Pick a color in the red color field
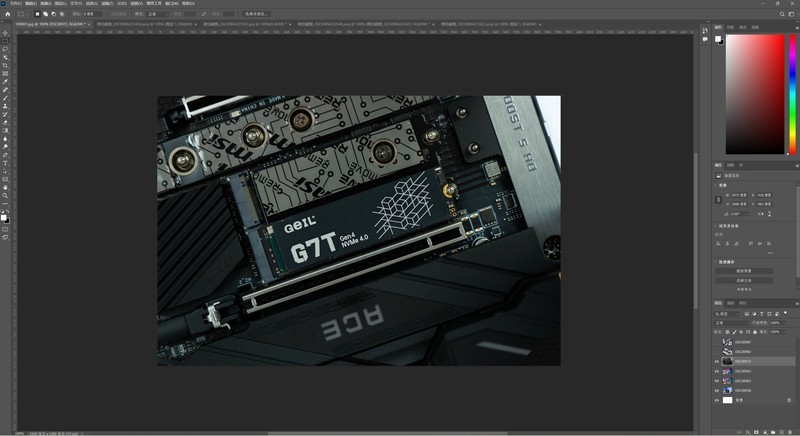The width and height of the screenshot is (800, 436). pos(755,94)
